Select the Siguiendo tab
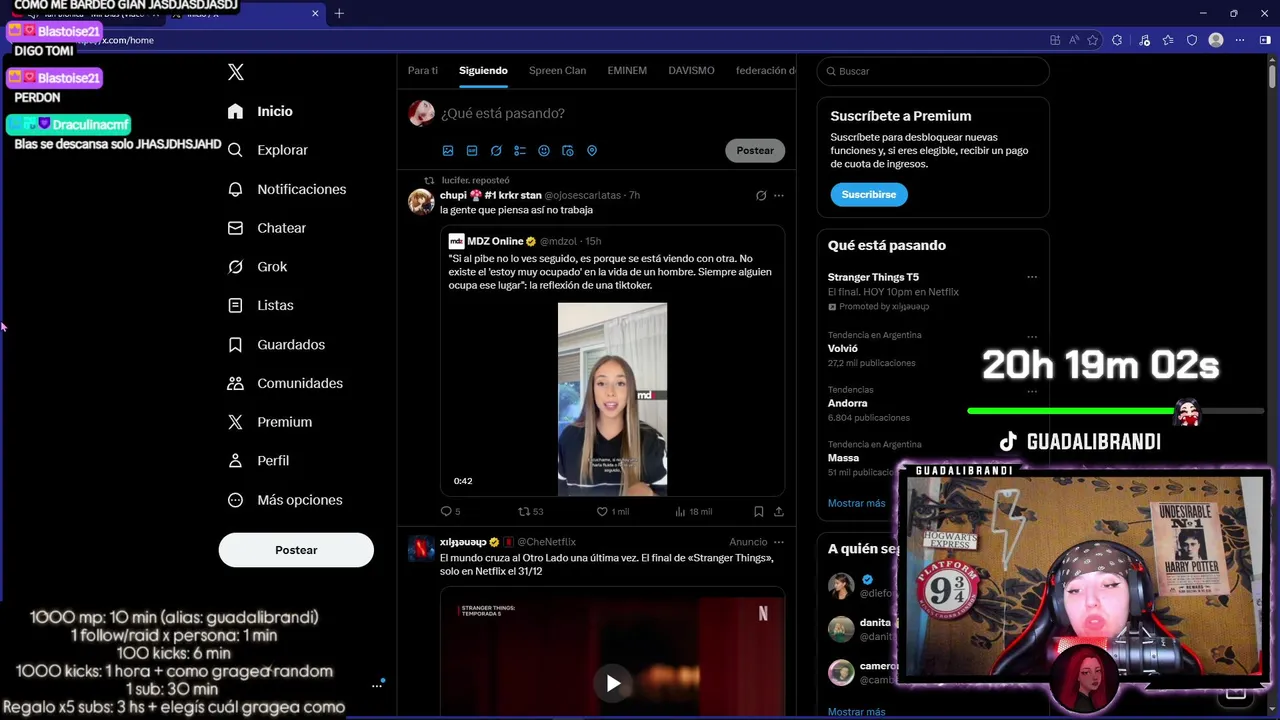 click(x=483, y=71)
